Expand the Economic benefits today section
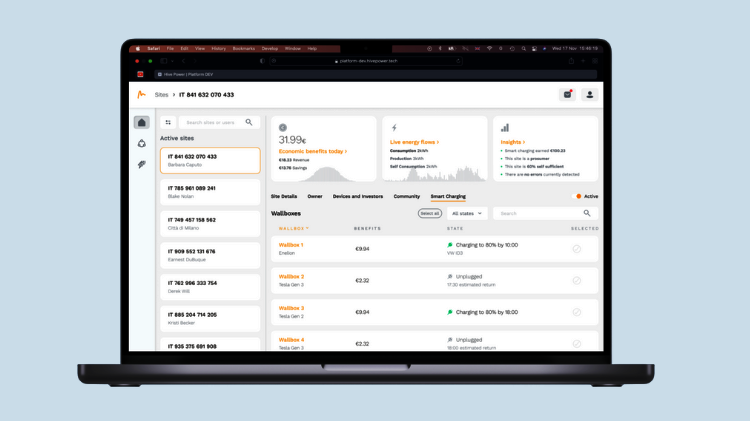Viewport: 750px width, 421px height. pos(313,151)
